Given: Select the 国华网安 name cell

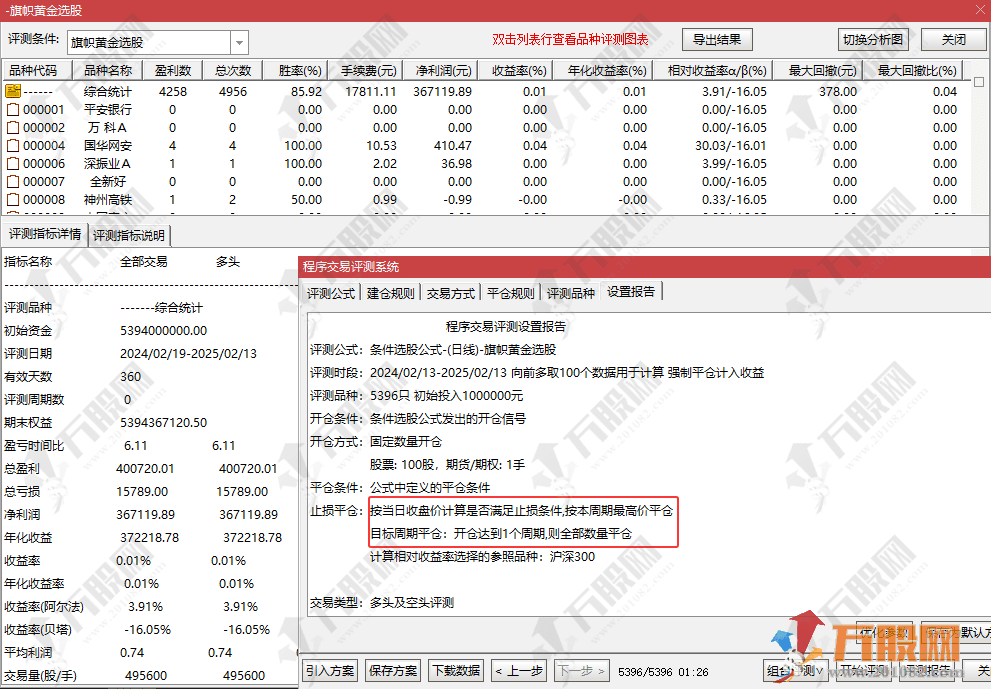Looking at the screenshot, I should coord(108,145).
